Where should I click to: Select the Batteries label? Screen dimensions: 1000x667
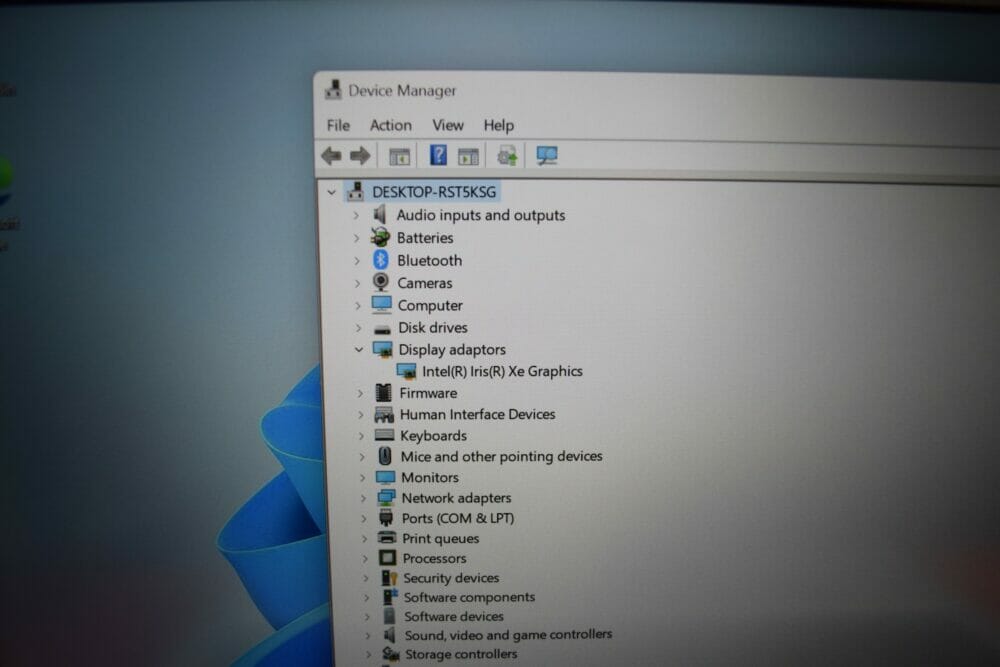click(x=425, y=238)
